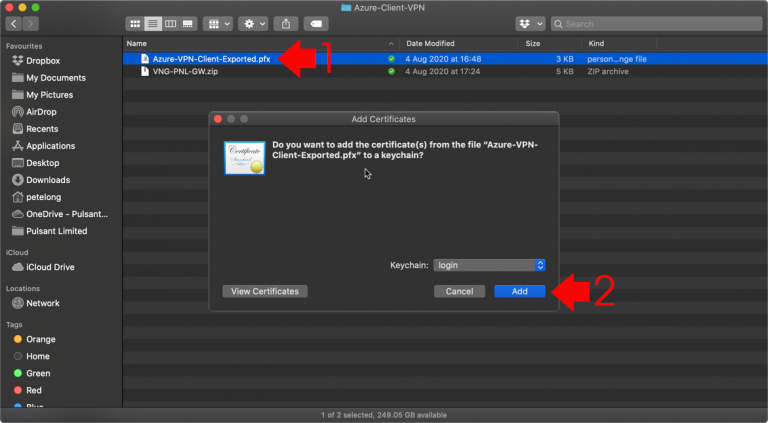The height and width of the screenshot is (423, 768).
Task: Click the View Certificates button
Action: click(265, 291)
